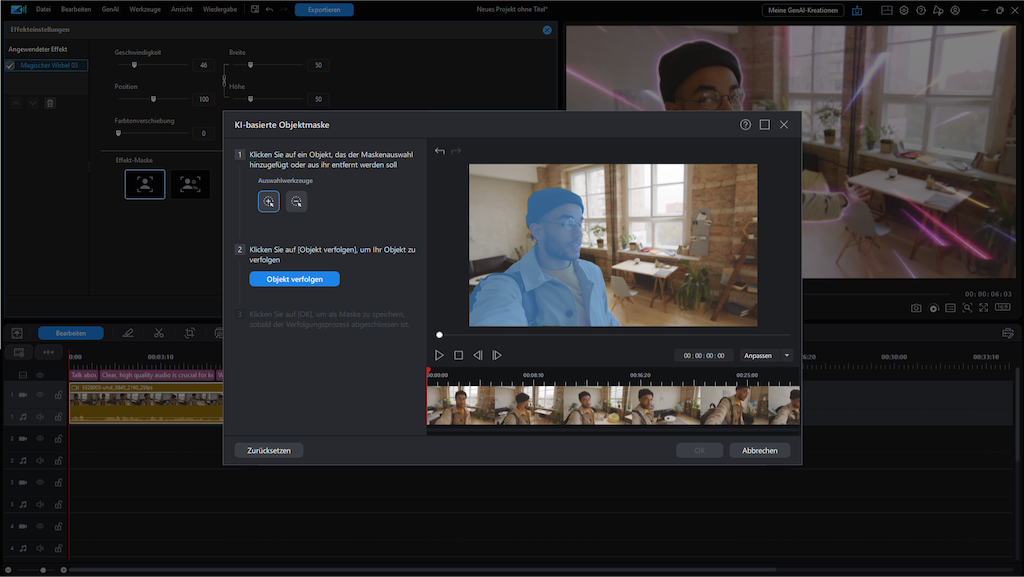Click the Zurücksetzen button
This screenshot has height=577, width=1024.
point(269,451)
